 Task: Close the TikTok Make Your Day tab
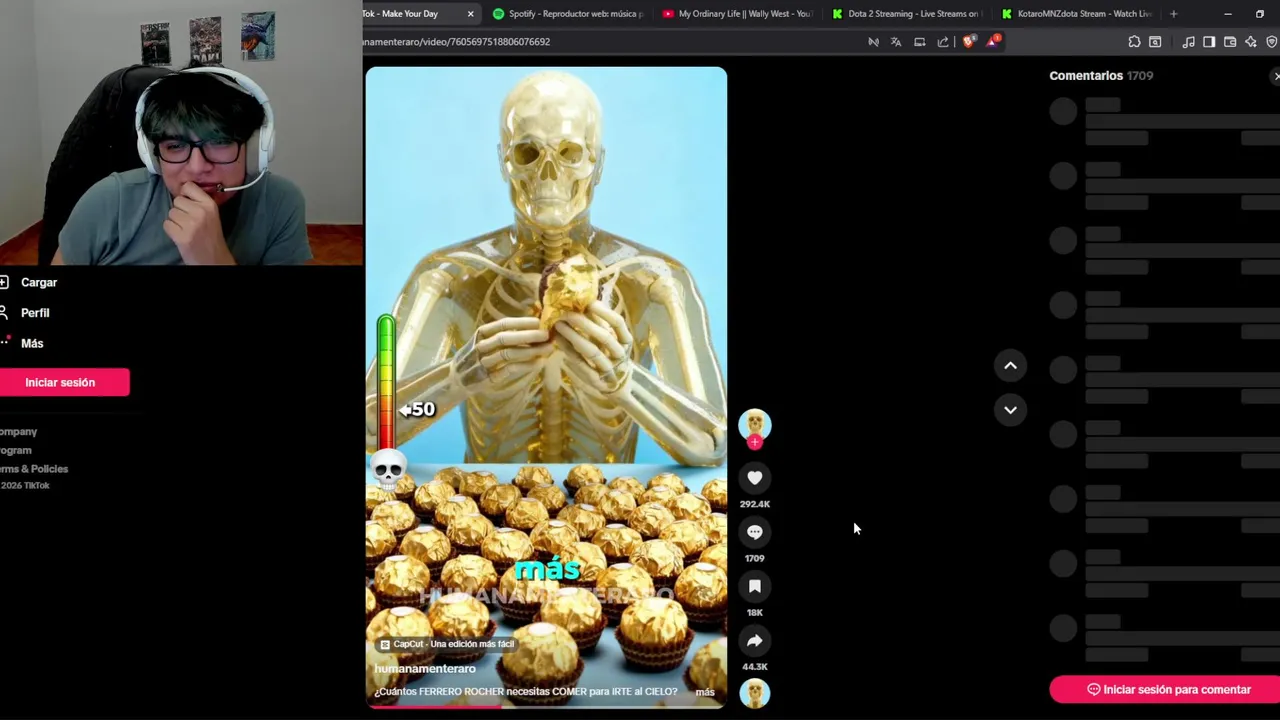pyautogui.click(x=470, y=14)
